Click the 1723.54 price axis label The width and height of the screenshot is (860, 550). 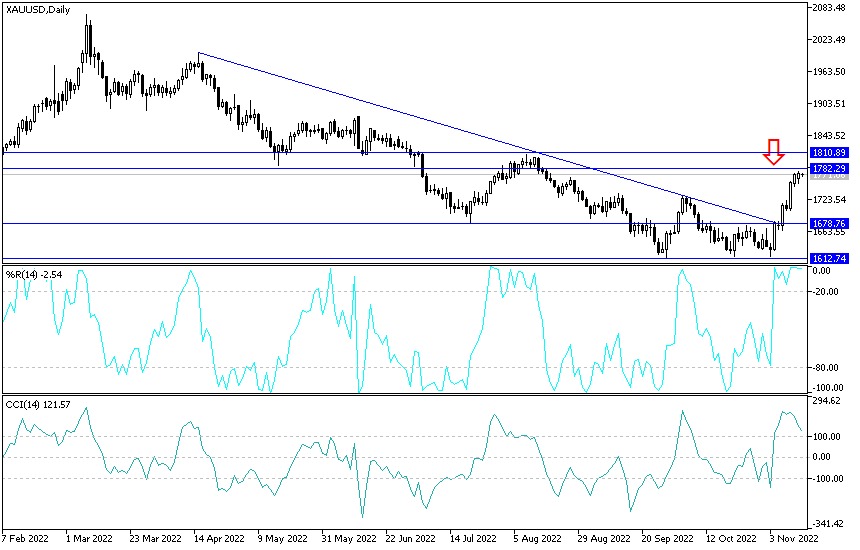click(829, 200)
